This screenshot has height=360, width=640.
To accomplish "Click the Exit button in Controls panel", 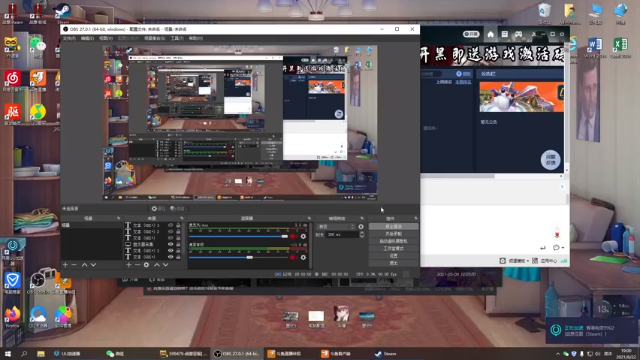I will pos(393,263).
